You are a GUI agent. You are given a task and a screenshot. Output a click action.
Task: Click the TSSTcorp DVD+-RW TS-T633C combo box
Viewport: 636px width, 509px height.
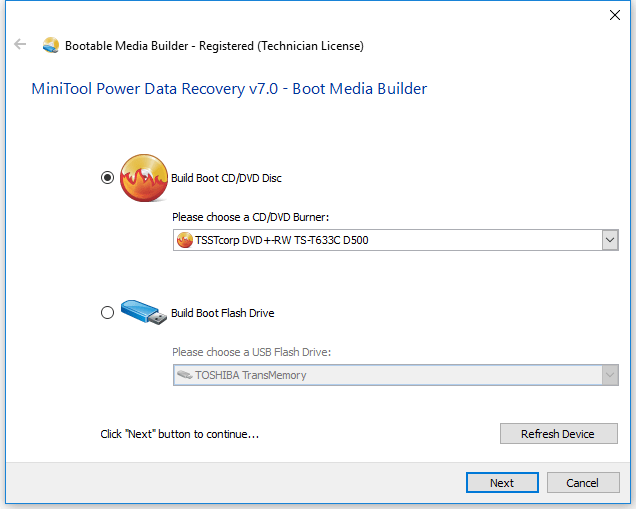[x=395, y=240]
